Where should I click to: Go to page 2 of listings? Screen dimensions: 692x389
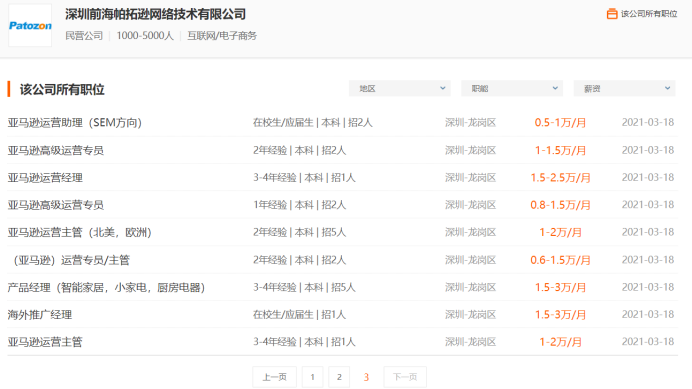pos(339,377)
